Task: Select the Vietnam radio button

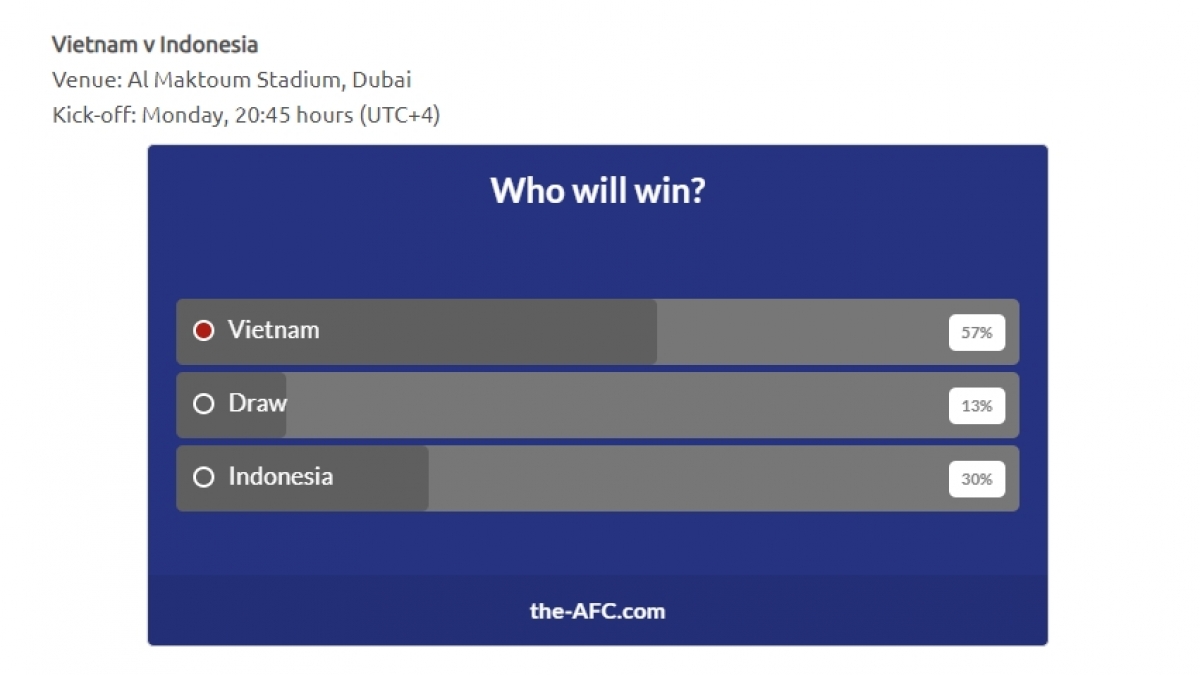Action: [x=204, y=330]
